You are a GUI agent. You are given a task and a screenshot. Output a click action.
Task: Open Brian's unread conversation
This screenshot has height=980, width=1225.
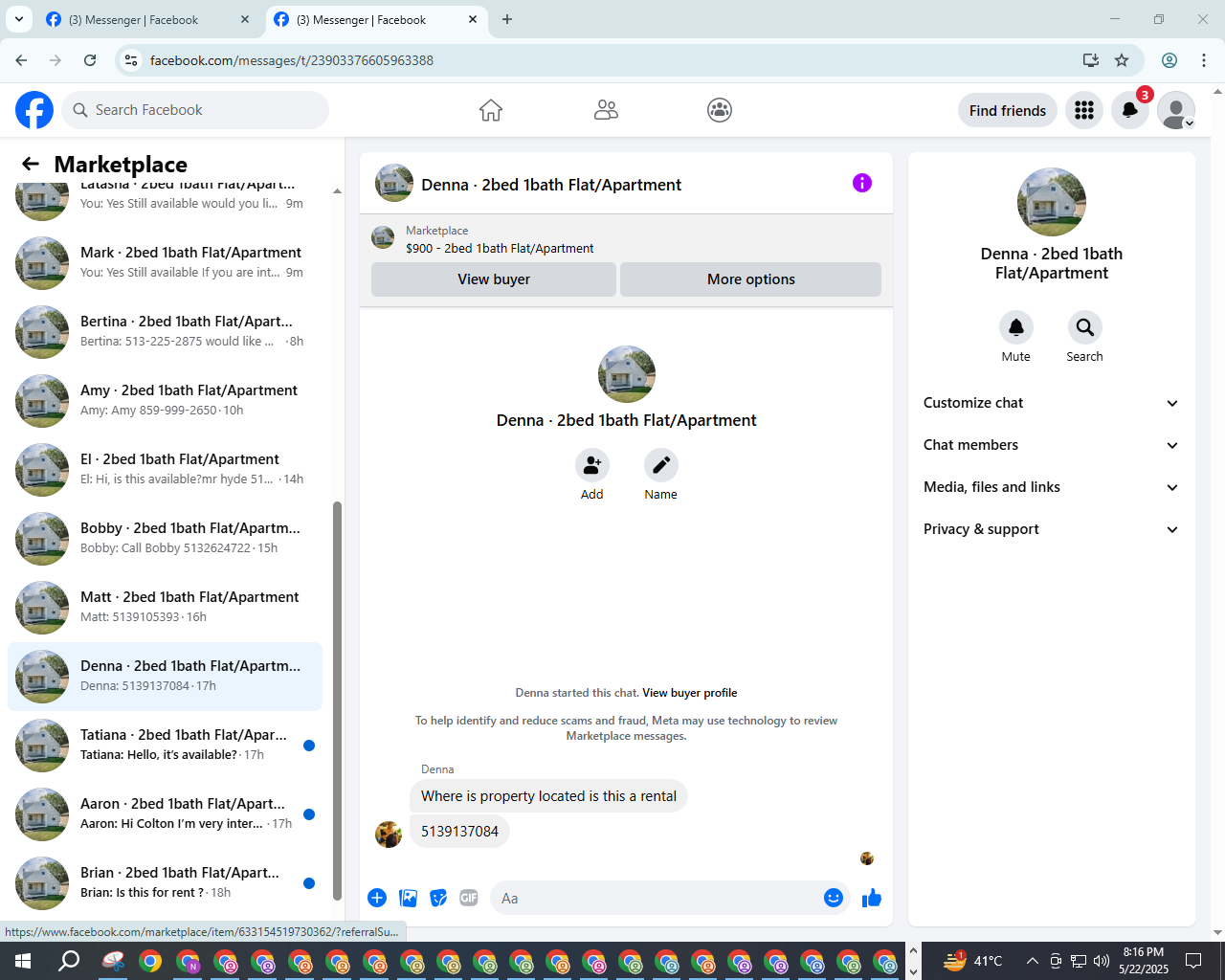pos(165,883)
